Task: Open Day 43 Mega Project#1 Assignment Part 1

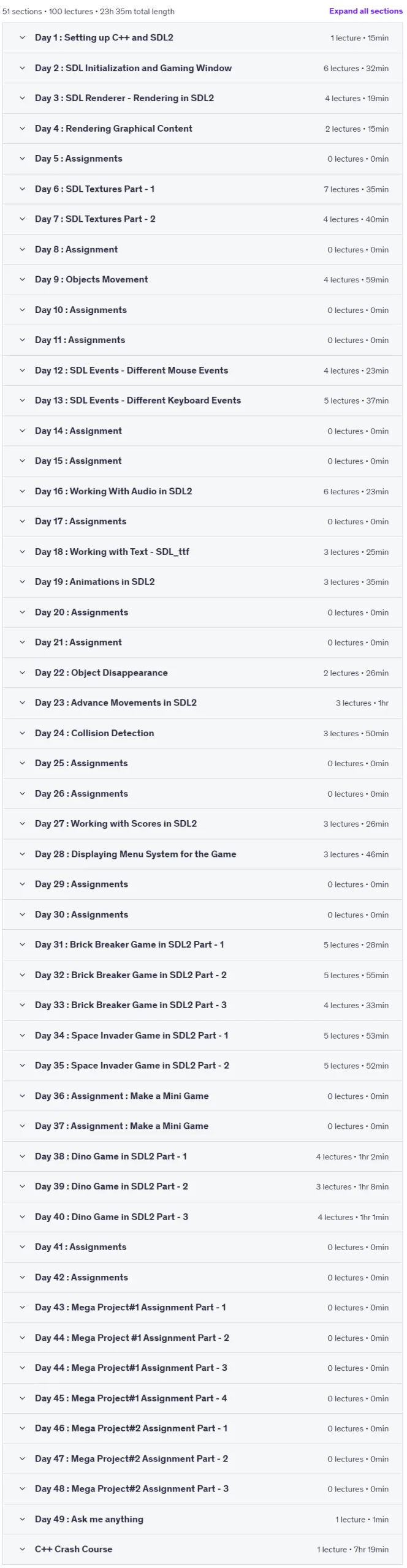Action: tap(202, 1307)
